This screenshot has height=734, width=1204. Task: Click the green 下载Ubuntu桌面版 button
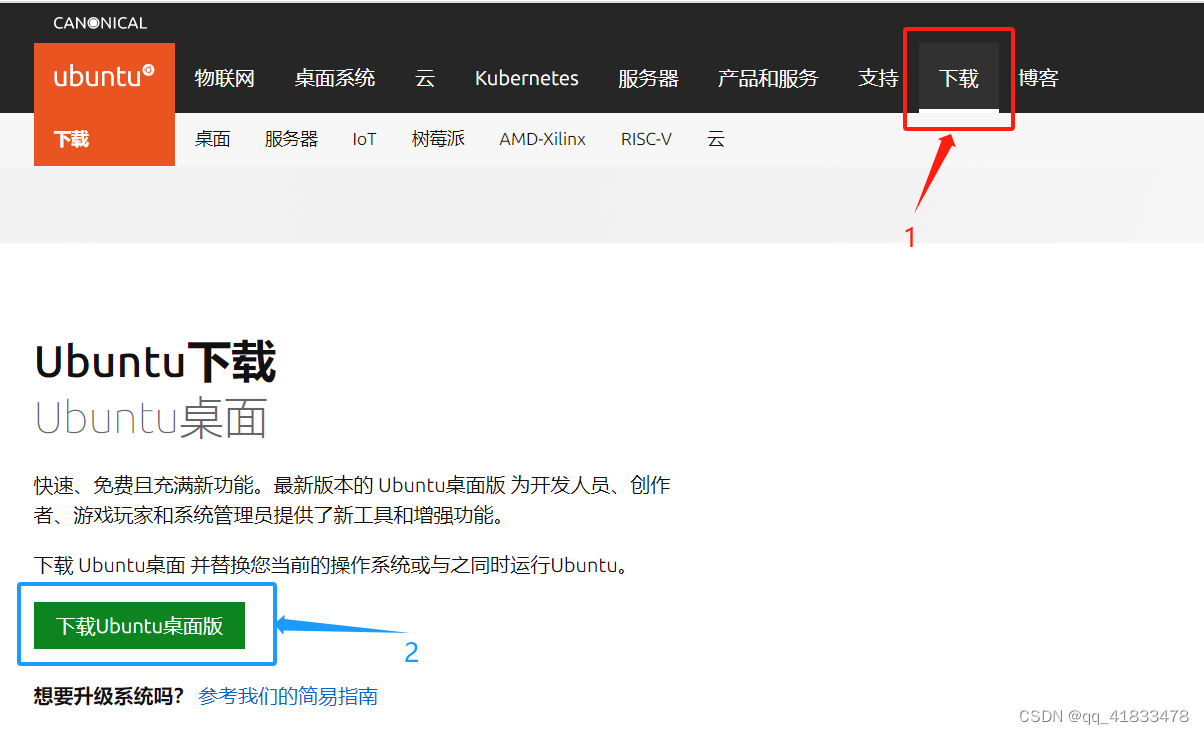[x=139, y=626]
